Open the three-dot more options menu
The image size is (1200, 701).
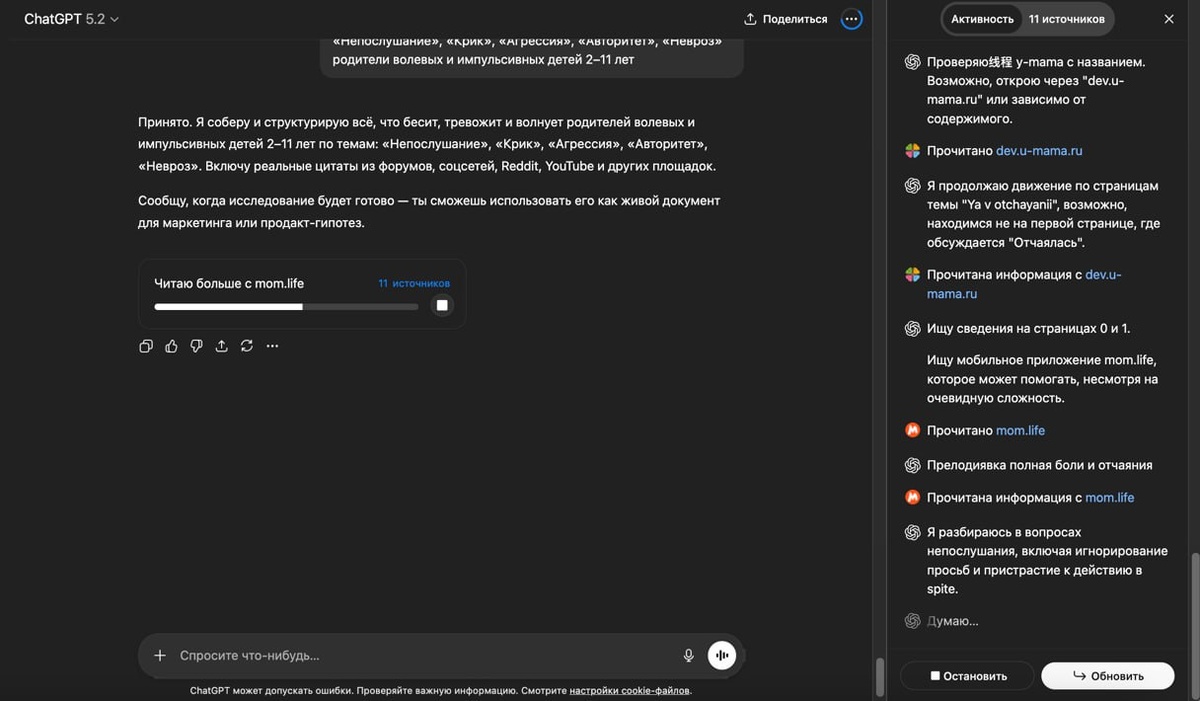point(851,19)
